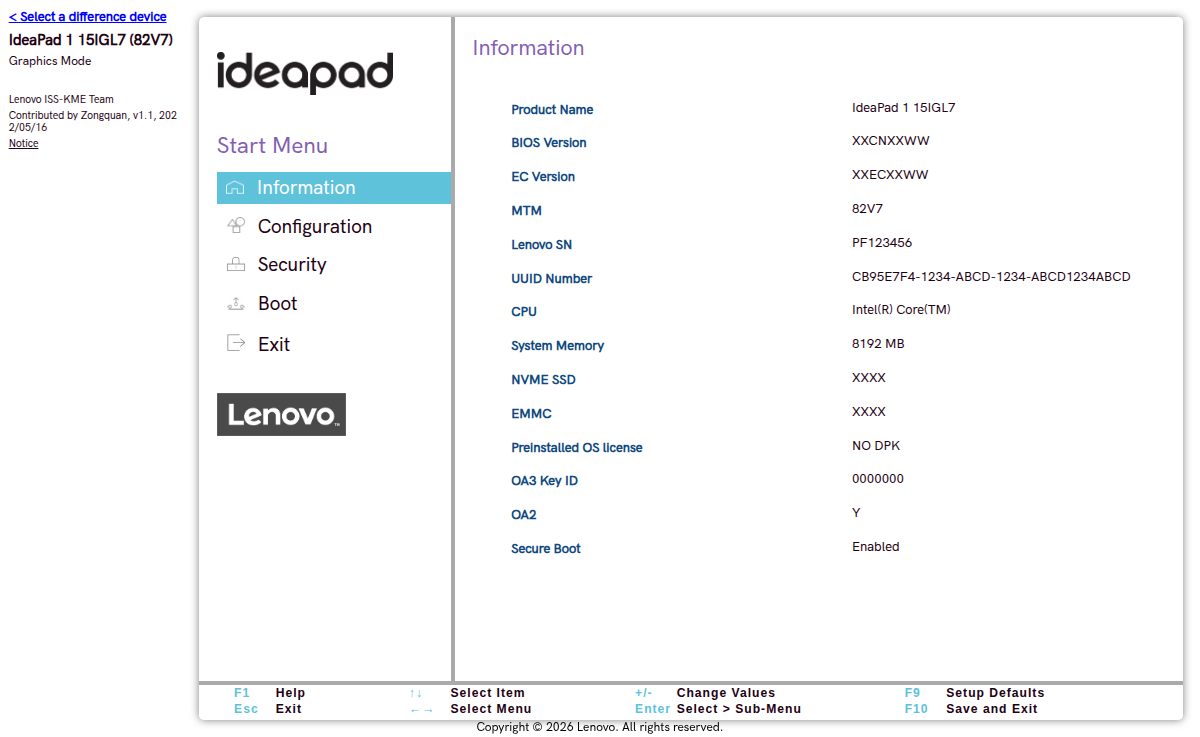The height and width of the screenshot is (737, 1200).
Task: Click the Lenovo SN label
Action: pos(542,245)
